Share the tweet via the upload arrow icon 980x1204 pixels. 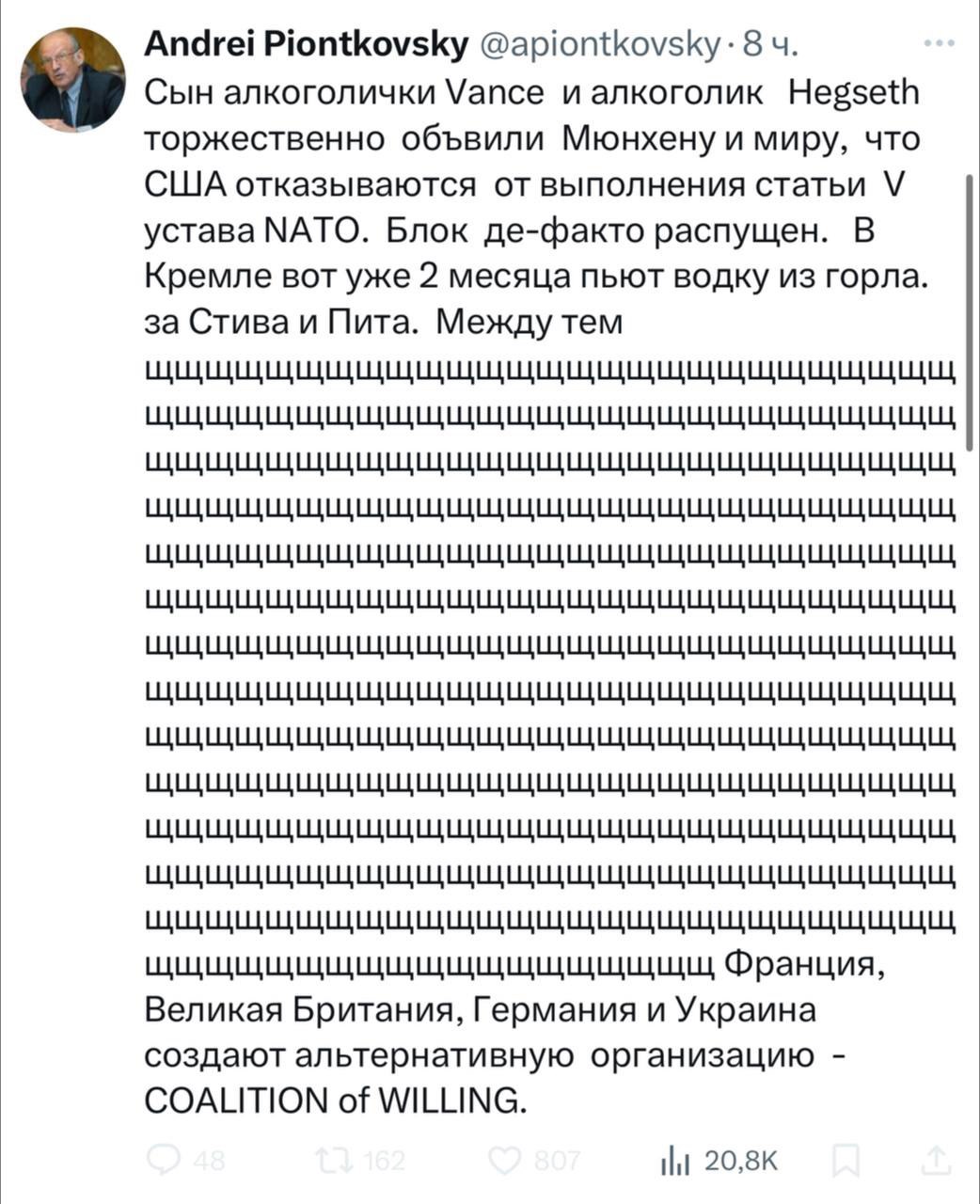[934, 1162]
